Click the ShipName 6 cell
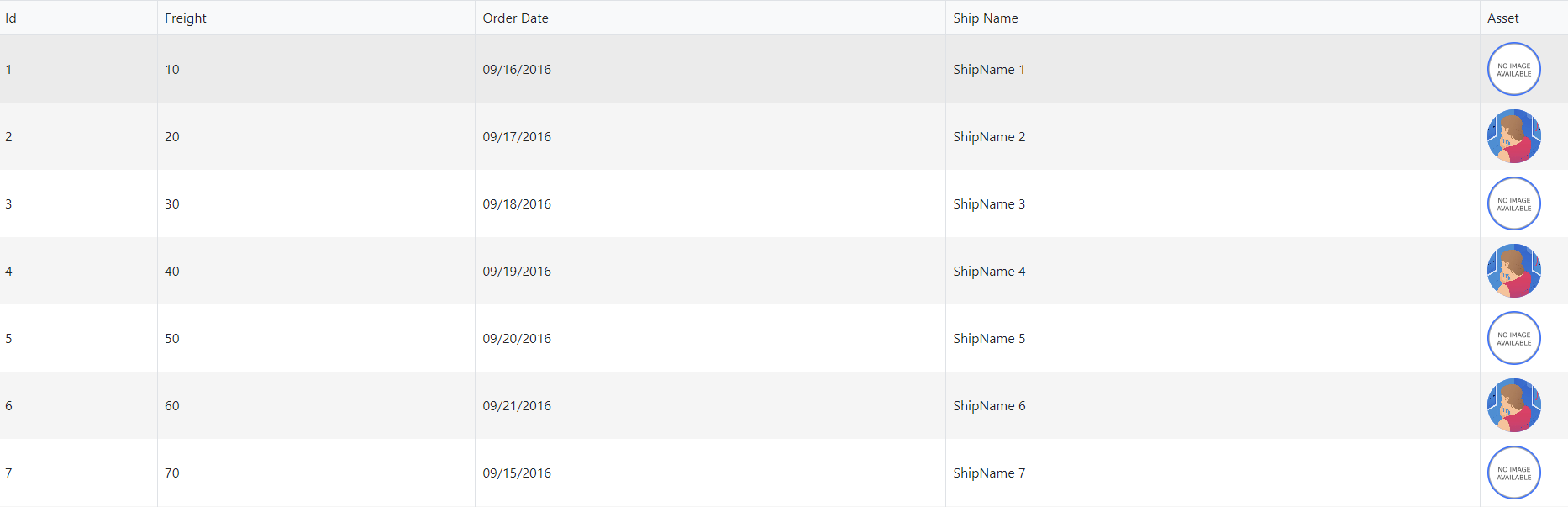The height and width of the screenshot is (507, 1568). pos(989,405)
